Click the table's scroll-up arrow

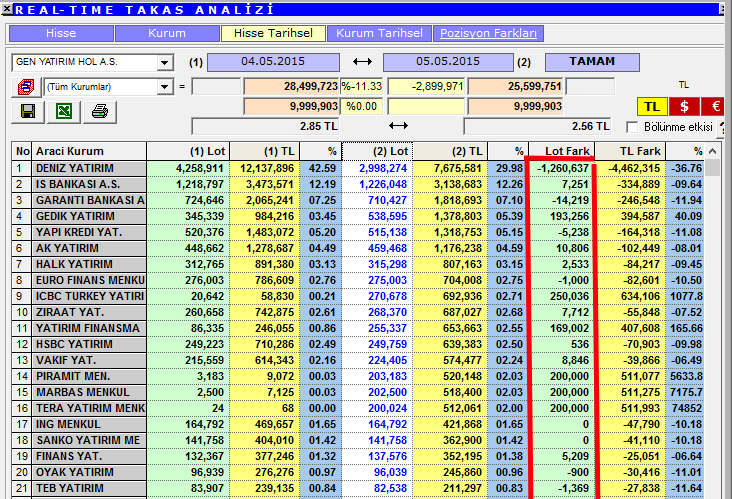[x=712, y=151]
